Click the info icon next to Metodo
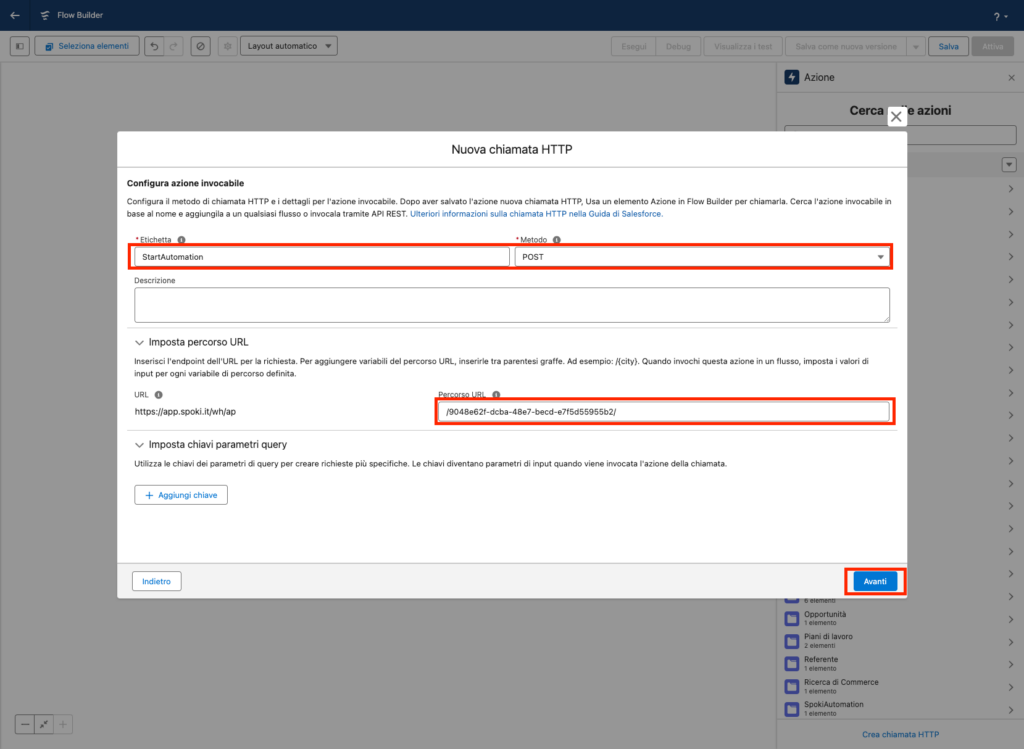The width and height of the screenshot is (1024, 749). click(x=556, y=240)
